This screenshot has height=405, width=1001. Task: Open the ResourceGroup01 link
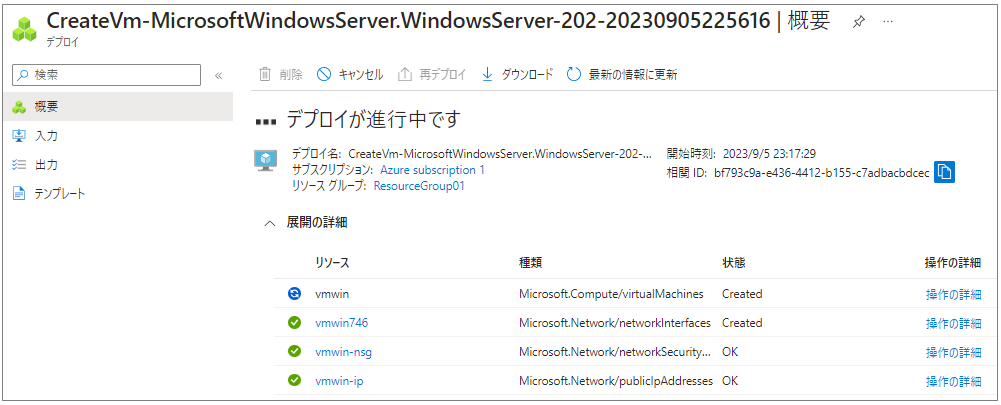(419, 186)
